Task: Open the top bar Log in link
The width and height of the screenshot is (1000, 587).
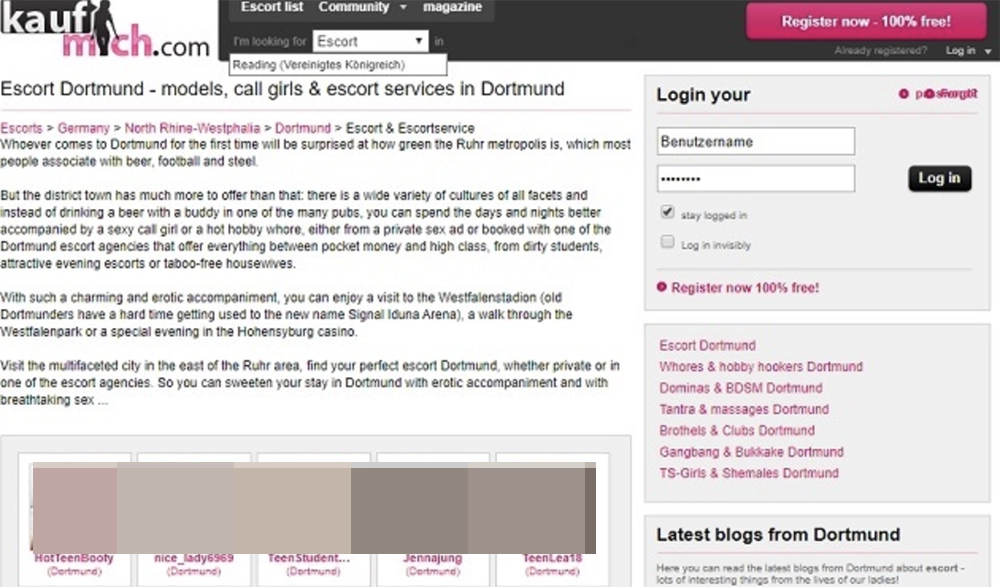Action: click(x=960, y=50)
